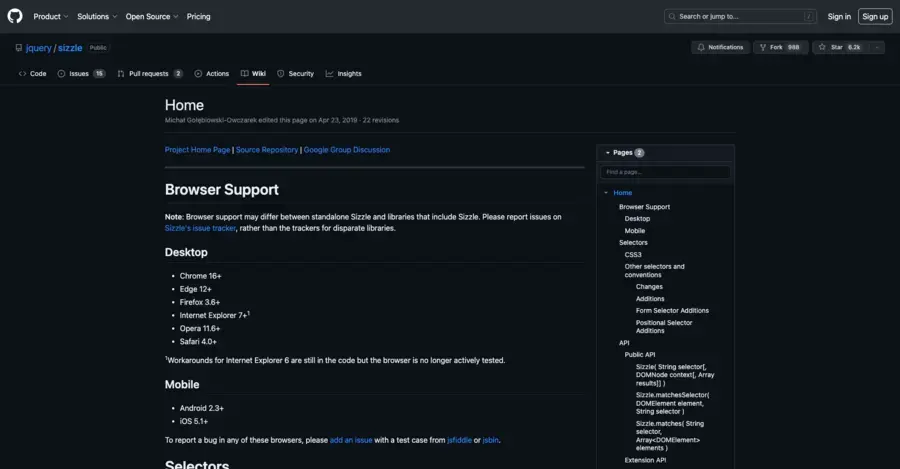This screenshot has width=900, height=469.
Task: Click the Android 2.3+ list item
Action: point(201,408)
